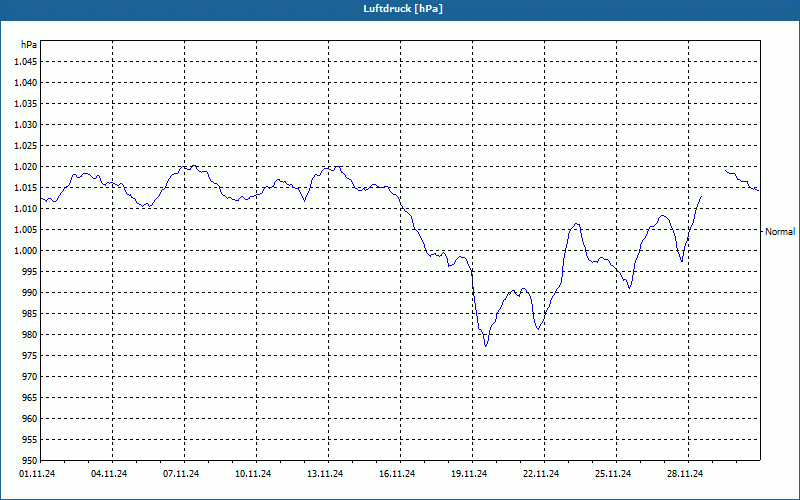Pick the 16.11.24 date label

pyautogui.click(x=397, y=473)
